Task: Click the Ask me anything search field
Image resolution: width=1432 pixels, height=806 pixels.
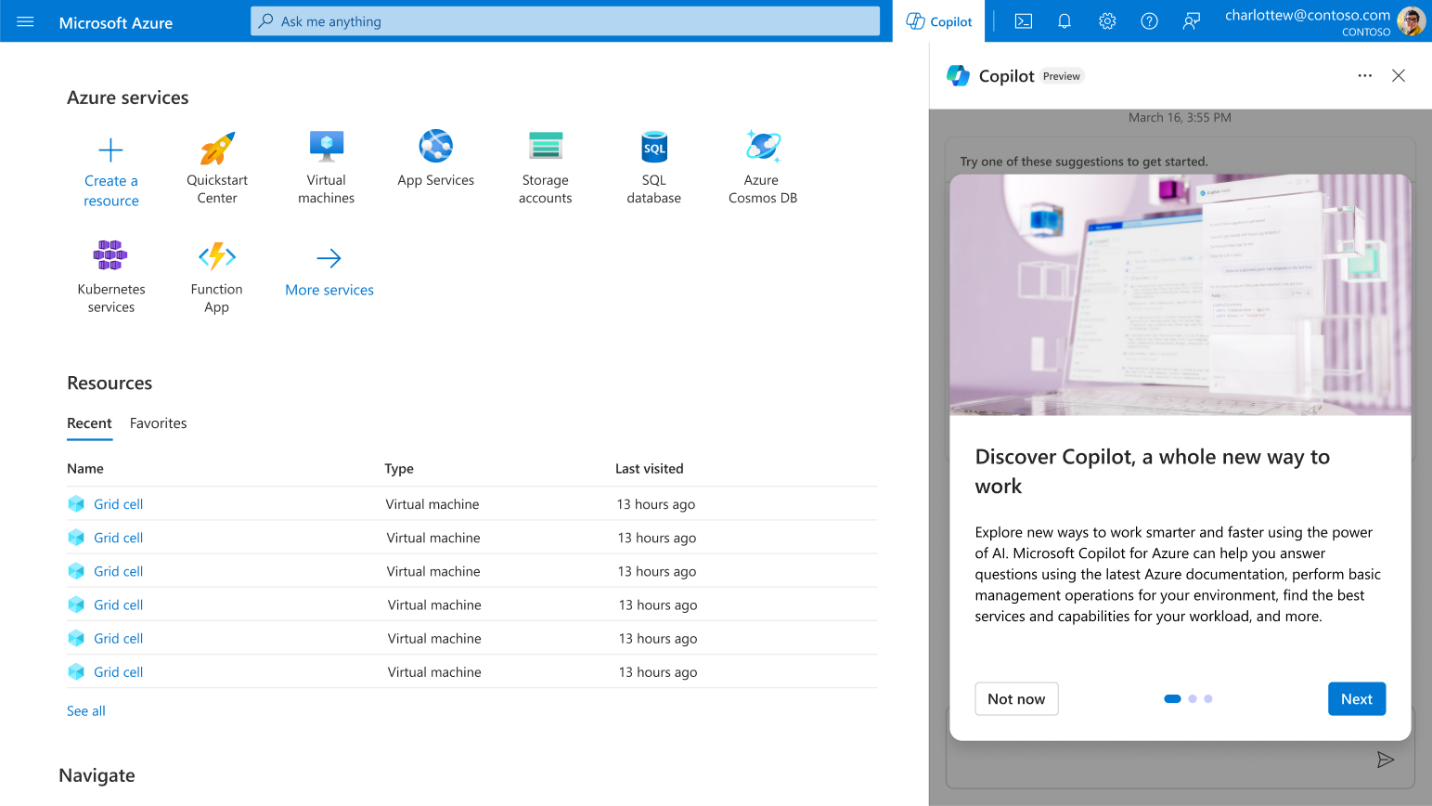Action: pyautogui.click(x=564, y=21)
